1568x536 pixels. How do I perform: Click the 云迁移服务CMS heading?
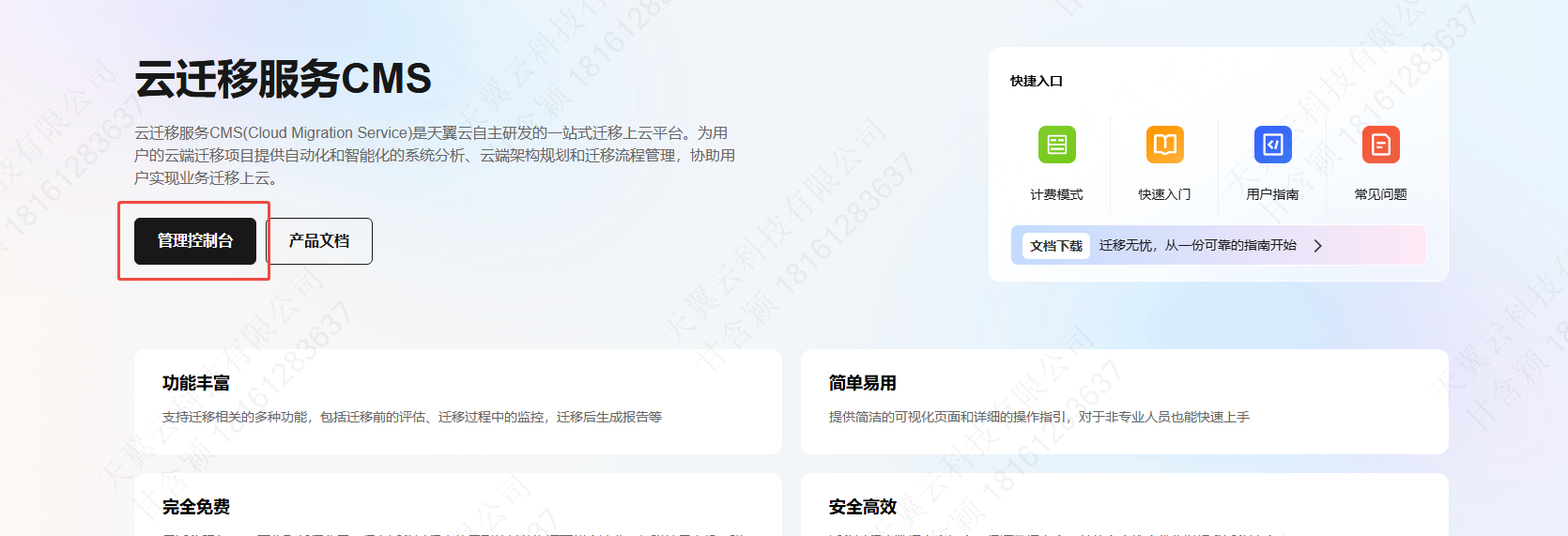pos(284,79)
